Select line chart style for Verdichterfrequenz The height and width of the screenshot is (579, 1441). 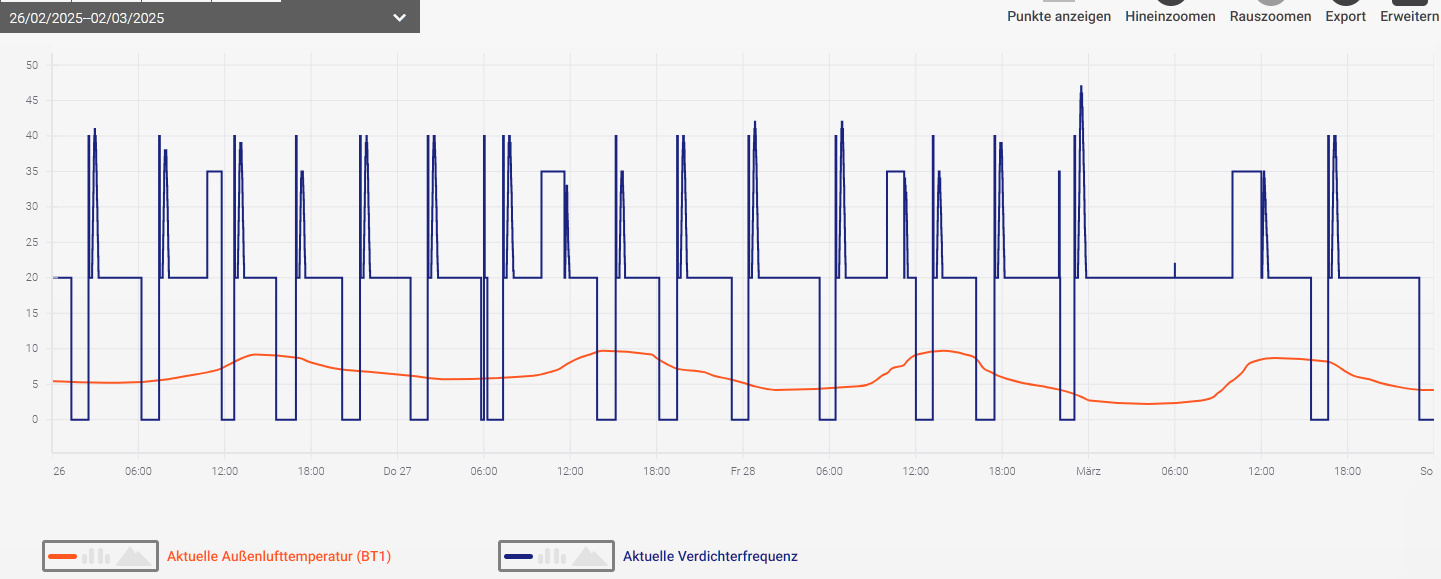pos(518,556)
